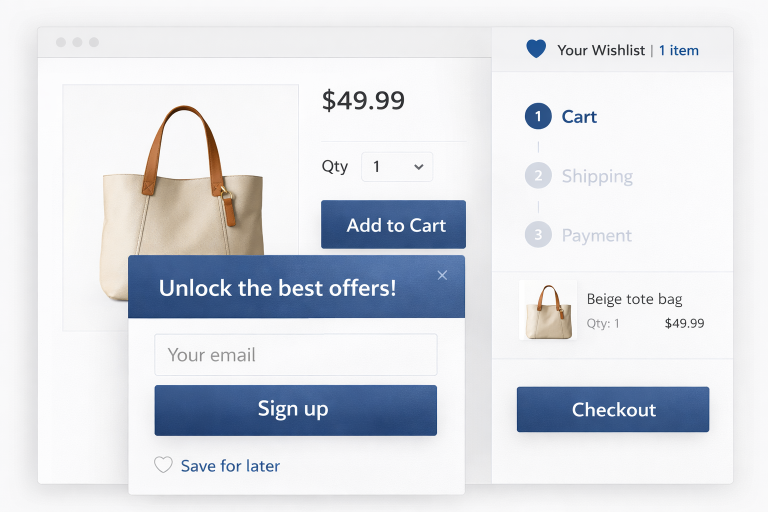Click the Add to Cart button
The height and width of the screenshot is (512, 768).
(x=393, y=225)
